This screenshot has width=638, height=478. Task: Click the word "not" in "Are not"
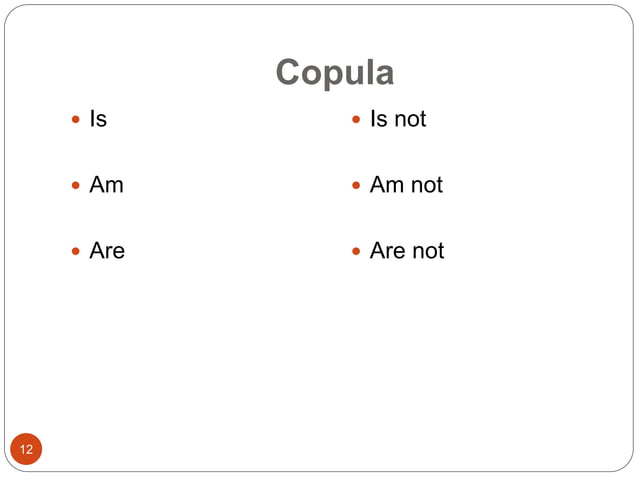[x=428, y=251]
